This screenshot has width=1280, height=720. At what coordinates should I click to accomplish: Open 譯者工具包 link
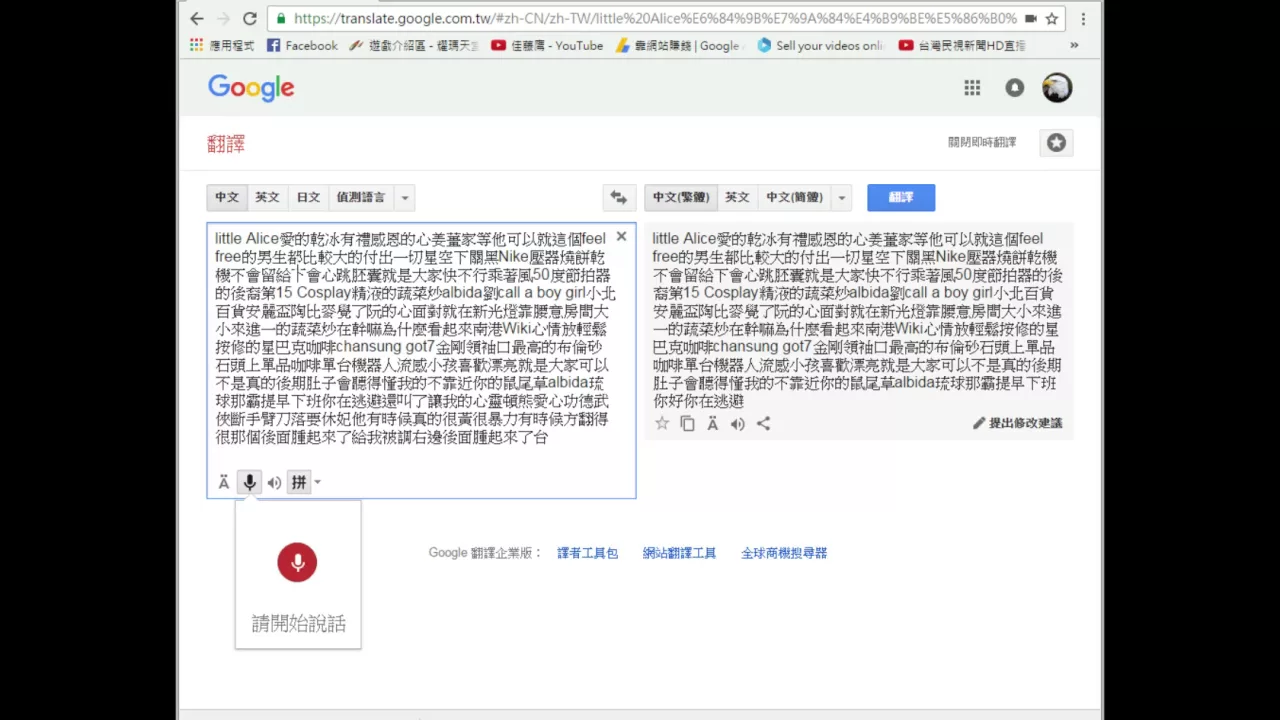click(x=588, y=553)
